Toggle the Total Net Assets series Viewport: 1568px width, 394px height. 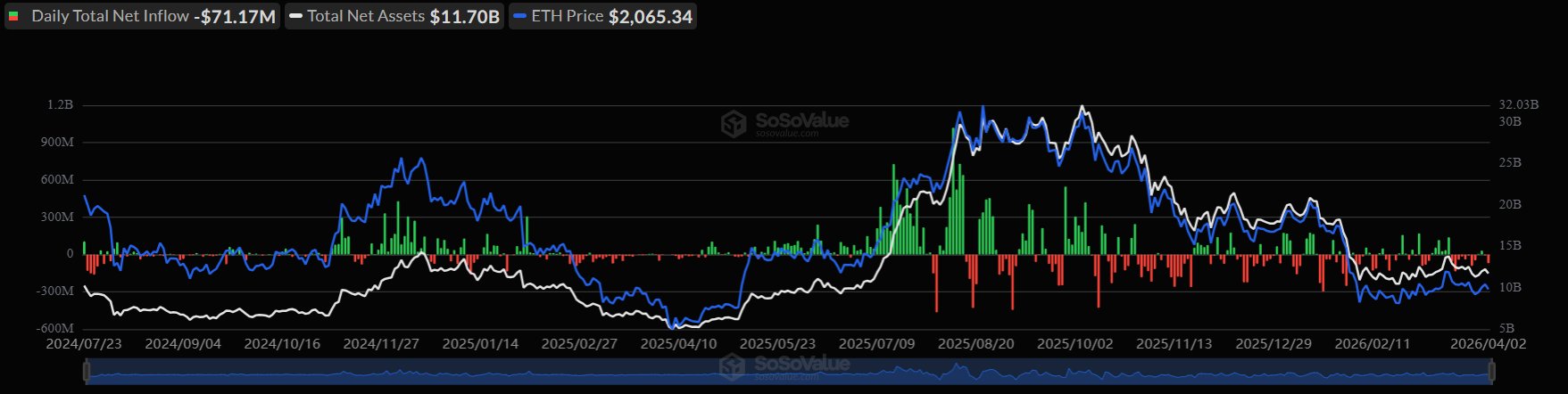[x=366, y=17]
